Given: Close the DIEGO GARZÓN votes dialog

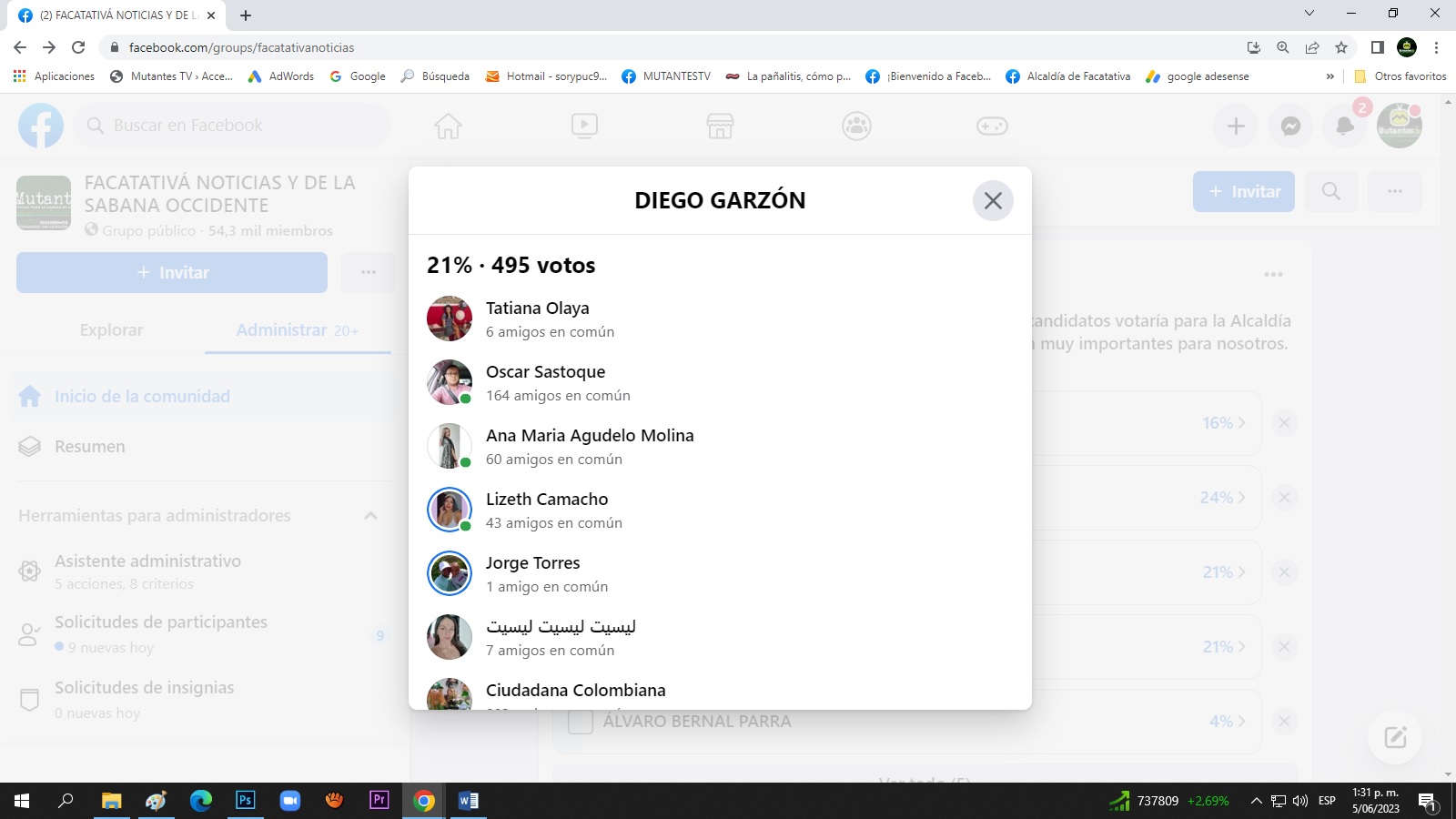Looking at the screenshot, I should pos(993,200).
